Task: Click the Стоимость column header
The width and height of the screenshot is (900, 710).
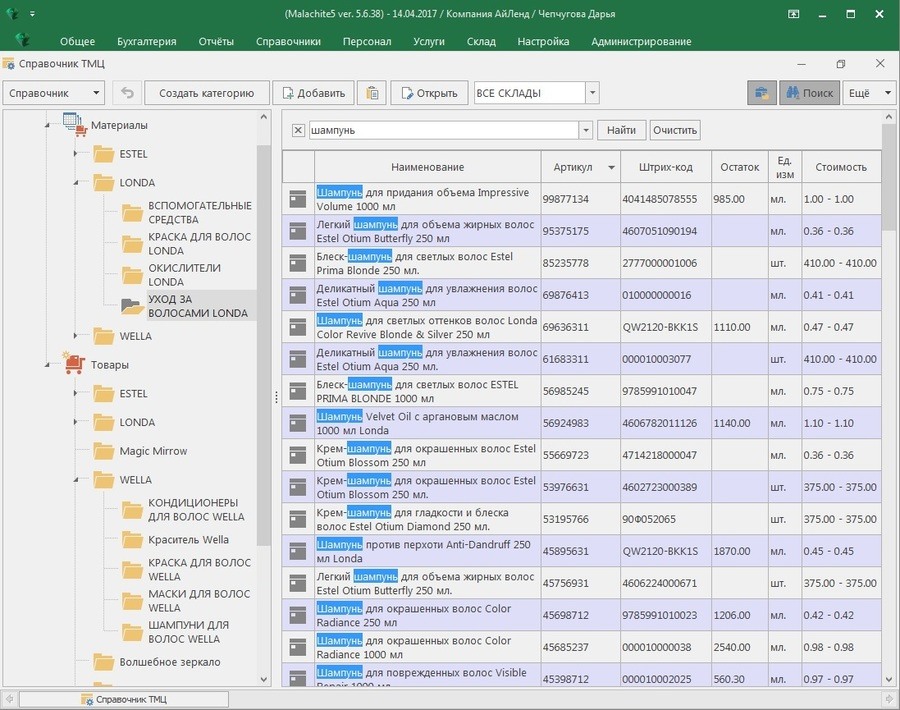Action: coord(841,167)
